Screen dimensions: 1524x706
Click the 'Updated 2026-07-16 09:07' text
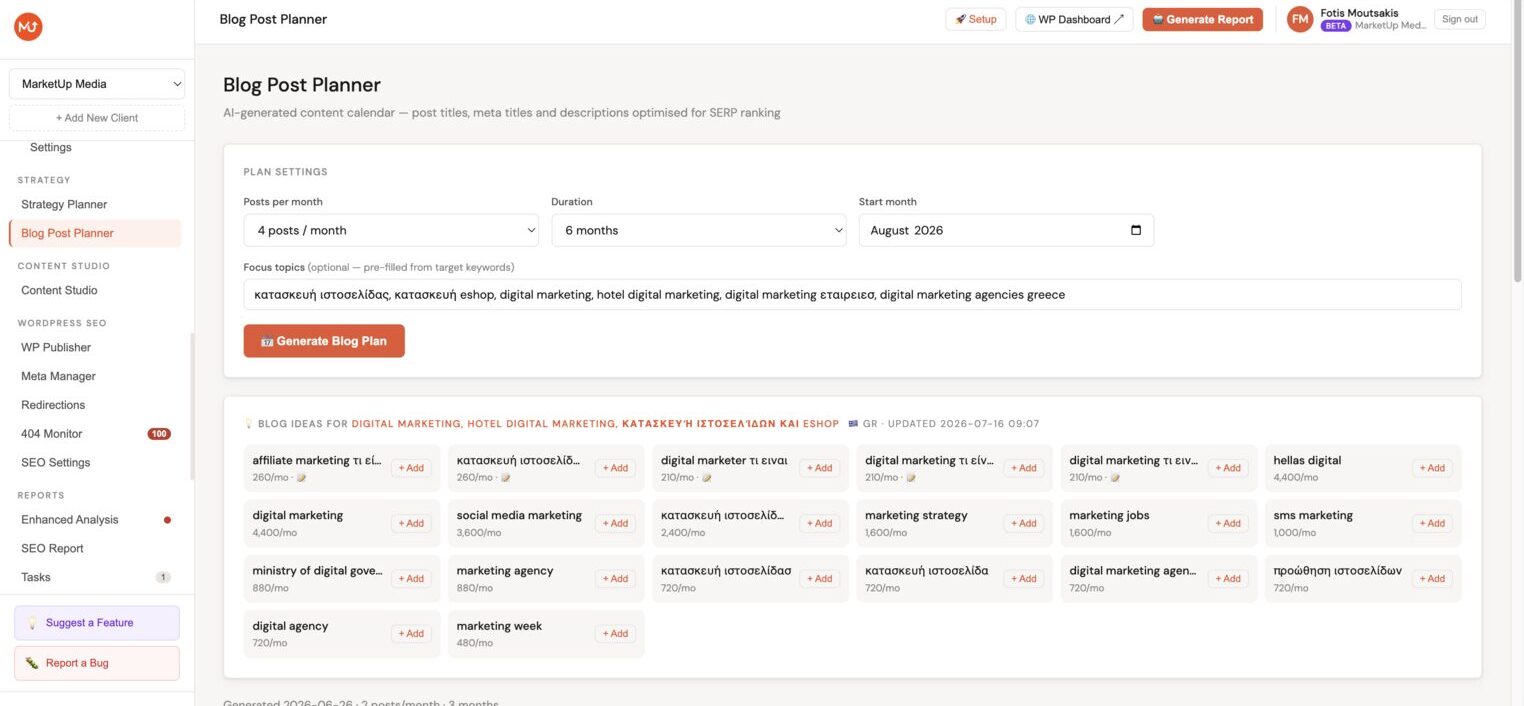coord(964,424)
